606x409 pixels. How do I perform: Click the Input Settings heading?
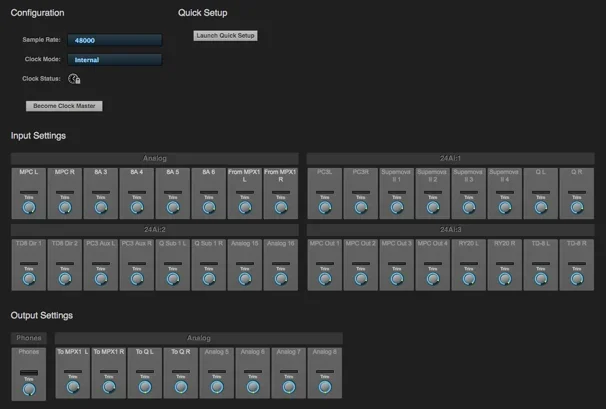38,136
